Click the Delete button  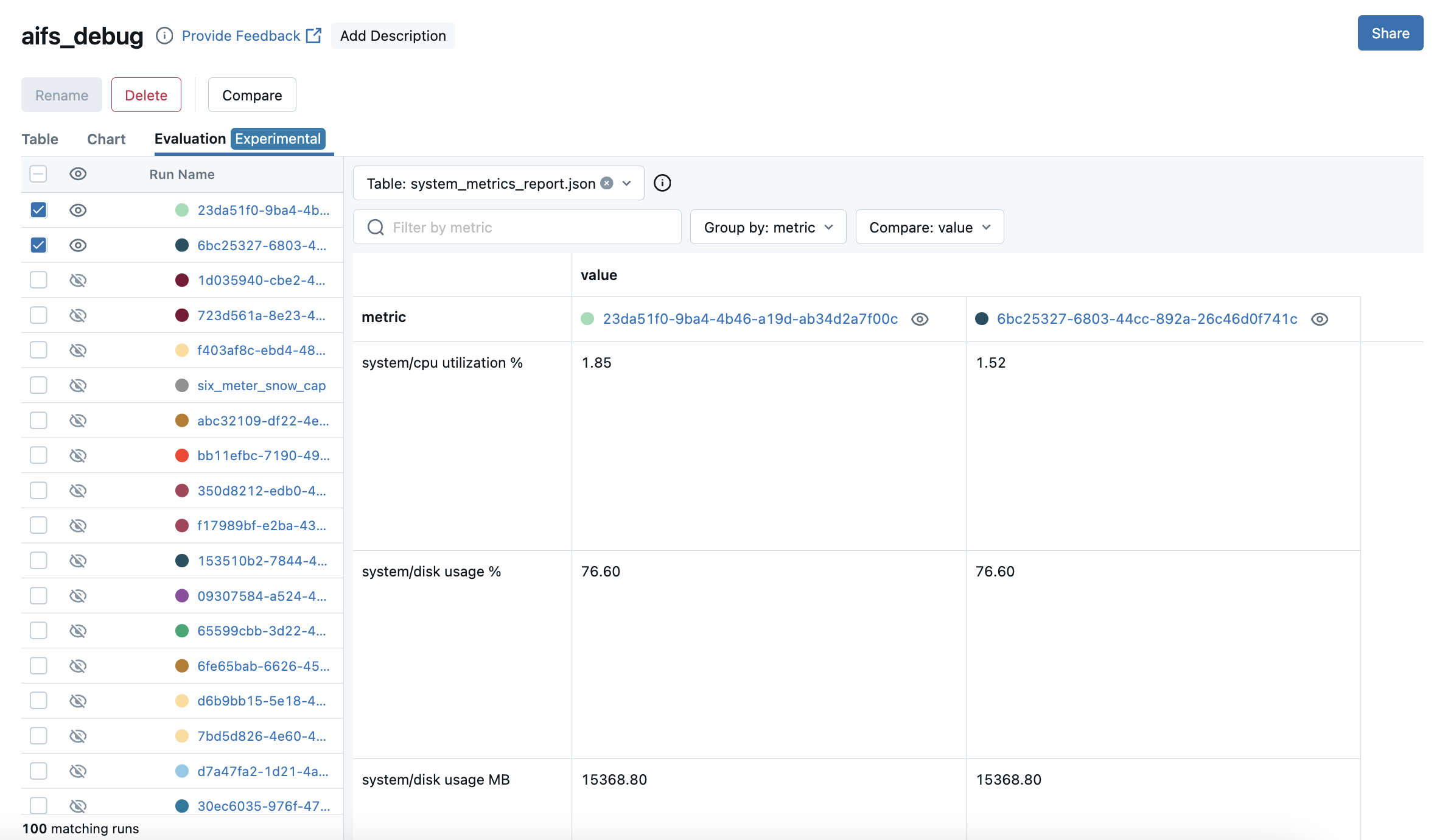point(146,95)
